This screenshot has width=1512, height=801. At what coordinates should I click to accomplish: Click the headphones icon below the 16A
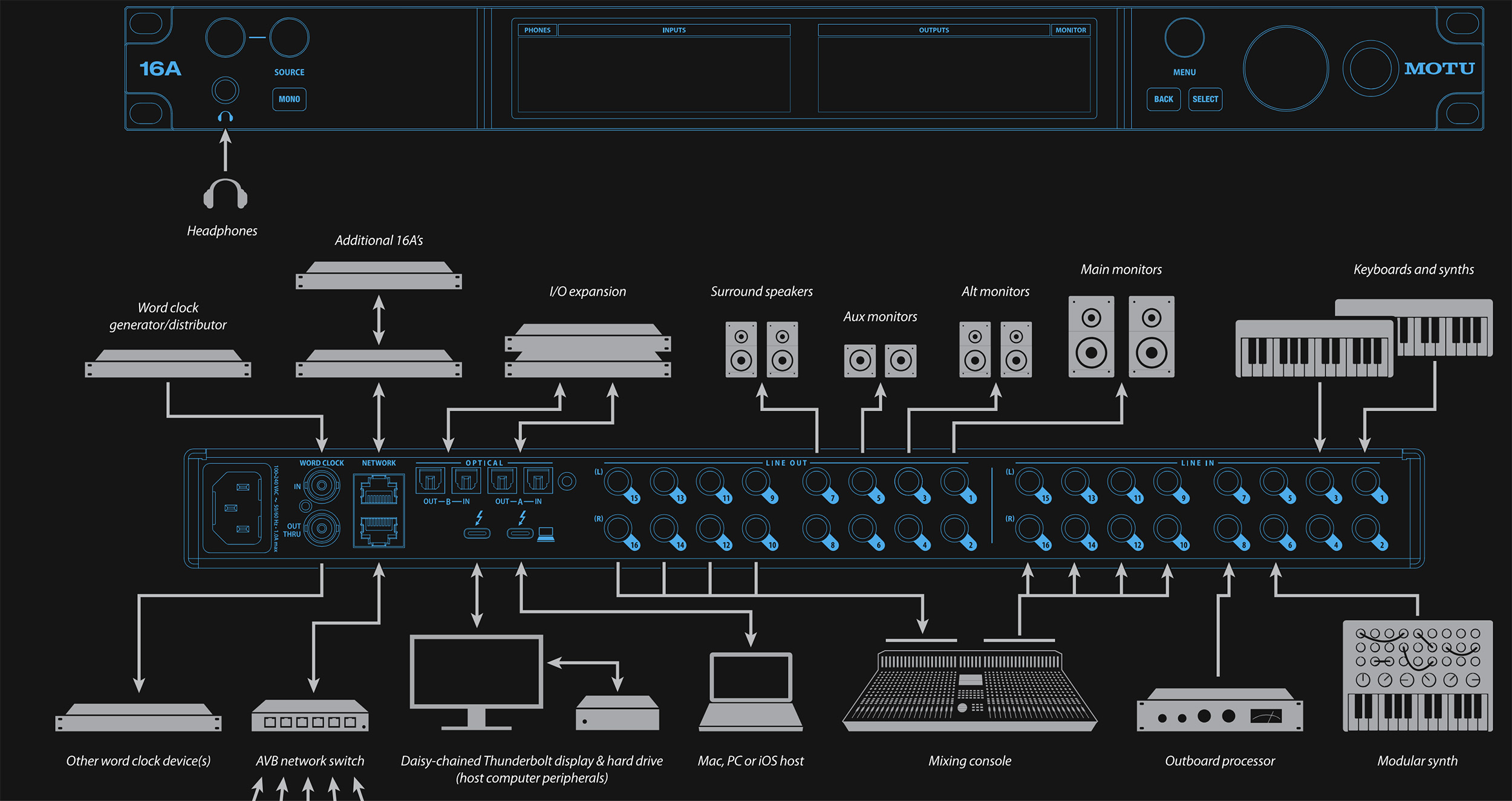pyautogui.click(x=225, y=194)
